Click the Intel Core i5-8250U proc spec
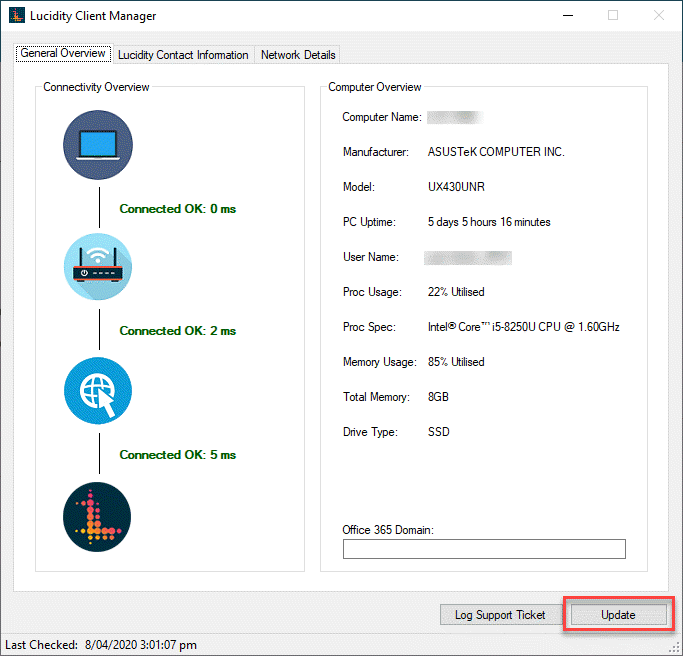This screenshot has height=656, width=683. (x=524, y=327)
